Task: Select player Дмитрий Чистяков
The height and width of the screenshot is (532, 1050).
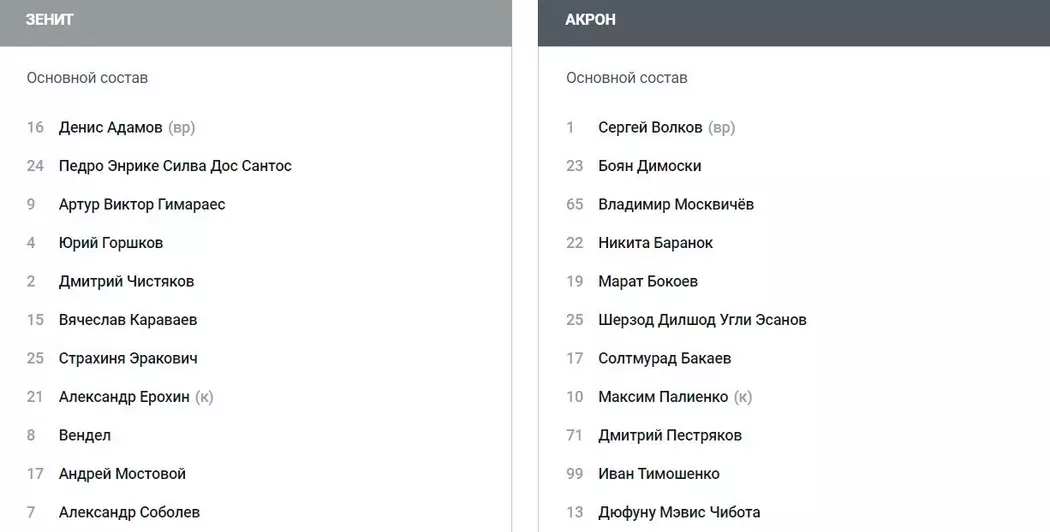Action: [126, 282]
